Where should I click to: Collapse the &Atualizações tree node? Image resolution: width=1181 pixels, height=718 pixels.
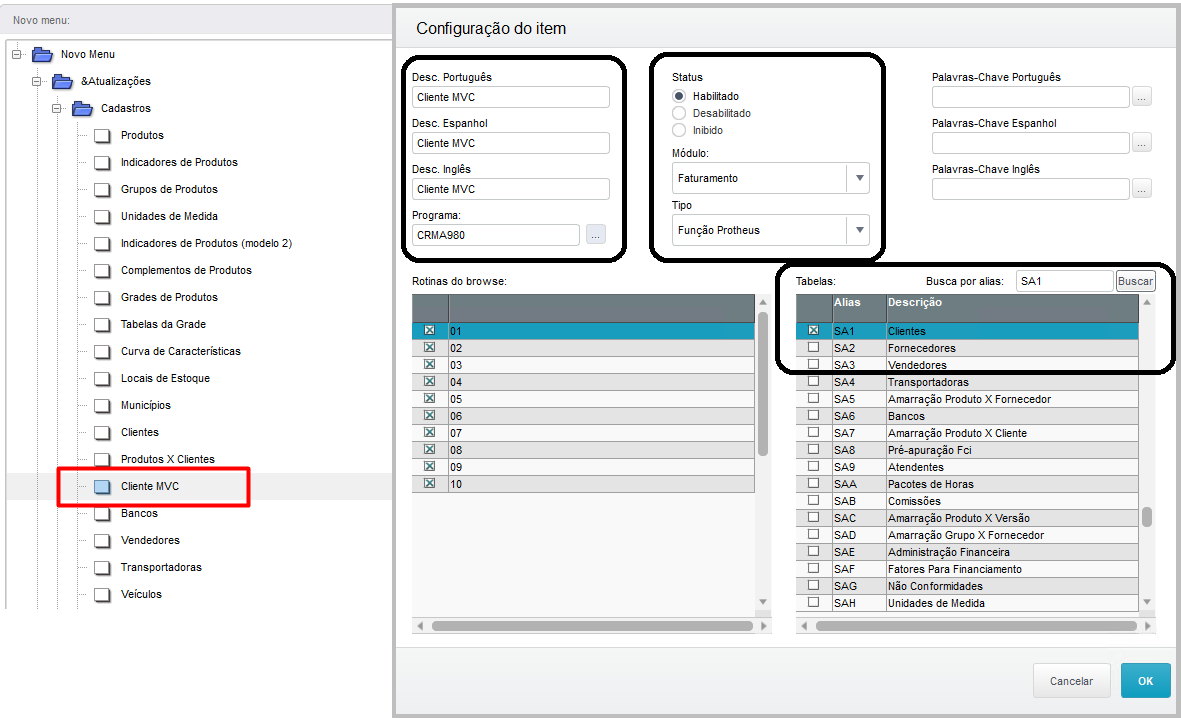point(36,81)
